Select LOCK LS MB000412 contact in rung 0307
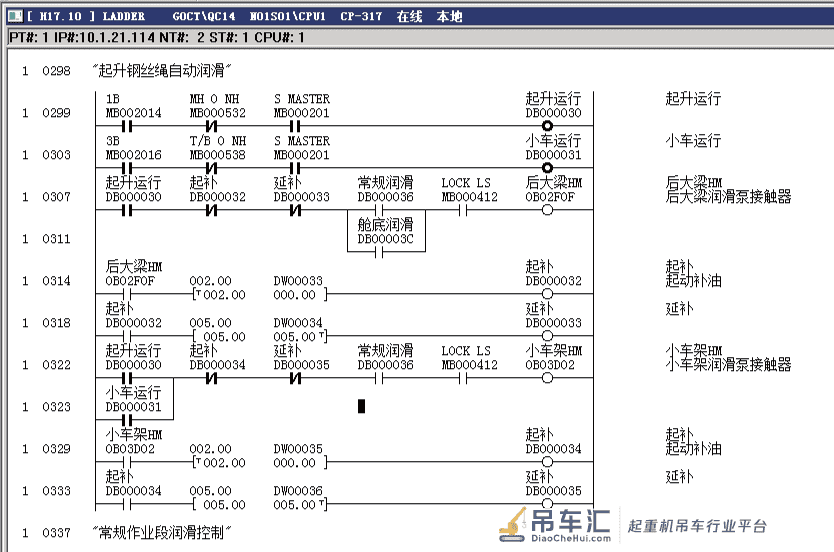 click(463, 210)
